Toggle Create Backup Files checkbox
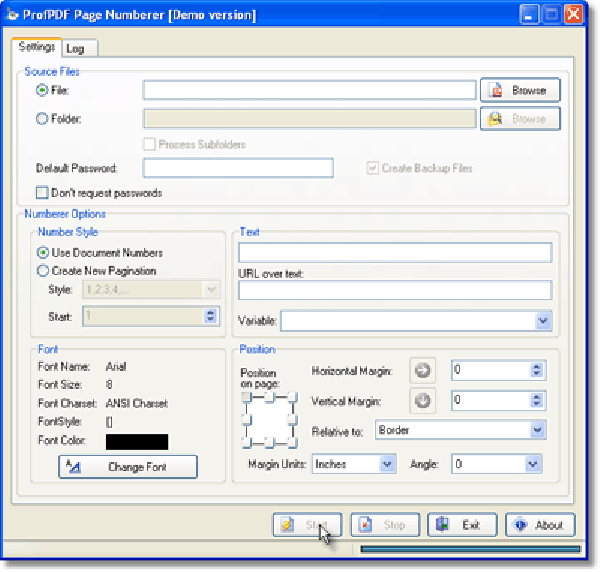This screenshot has height=572, width=600. (372, 168)
